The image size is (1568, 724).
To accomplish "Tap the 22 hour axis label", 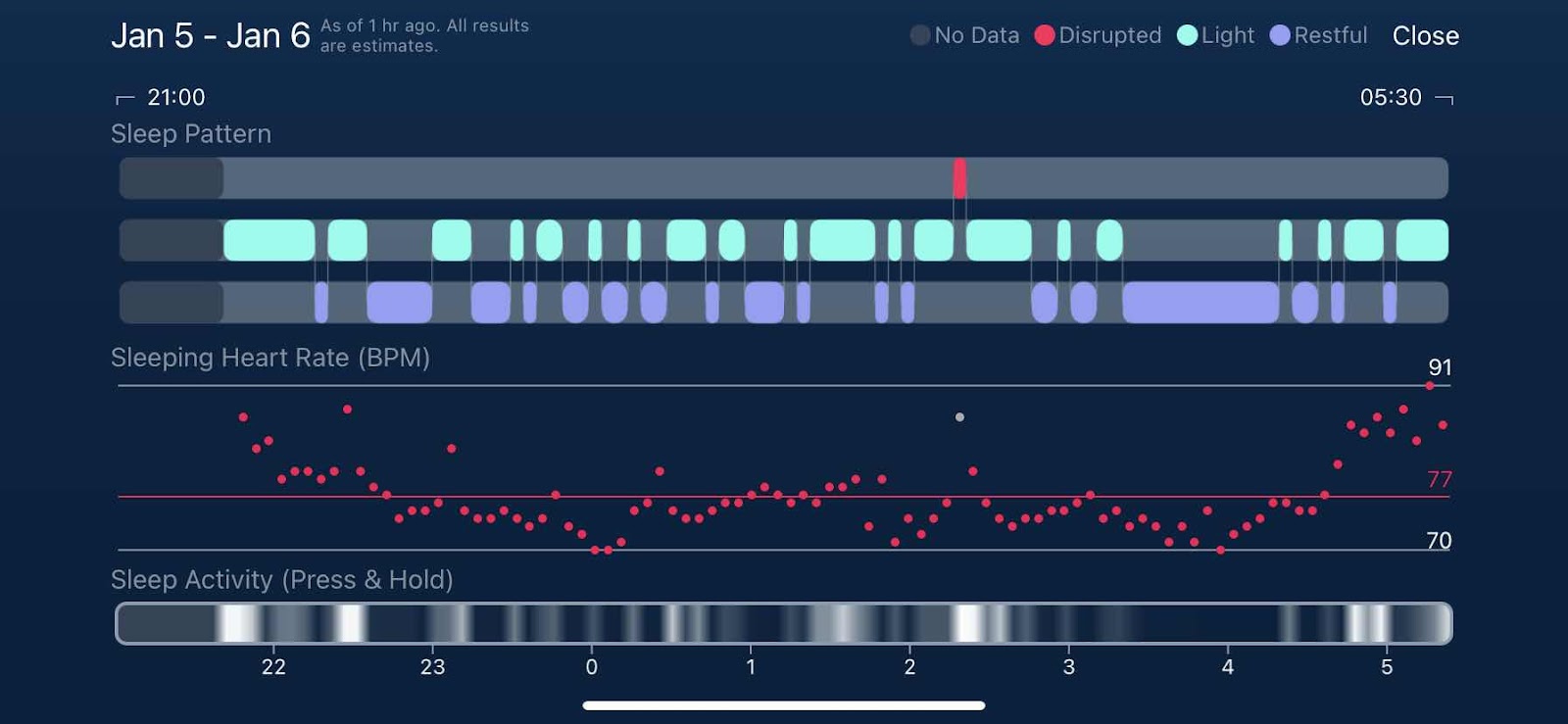I will [273, 667].
